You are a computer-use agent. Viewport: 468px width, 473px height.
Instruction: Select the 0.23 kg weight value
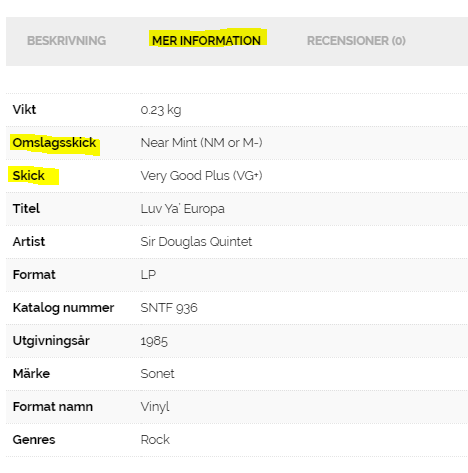coord(161,110)
